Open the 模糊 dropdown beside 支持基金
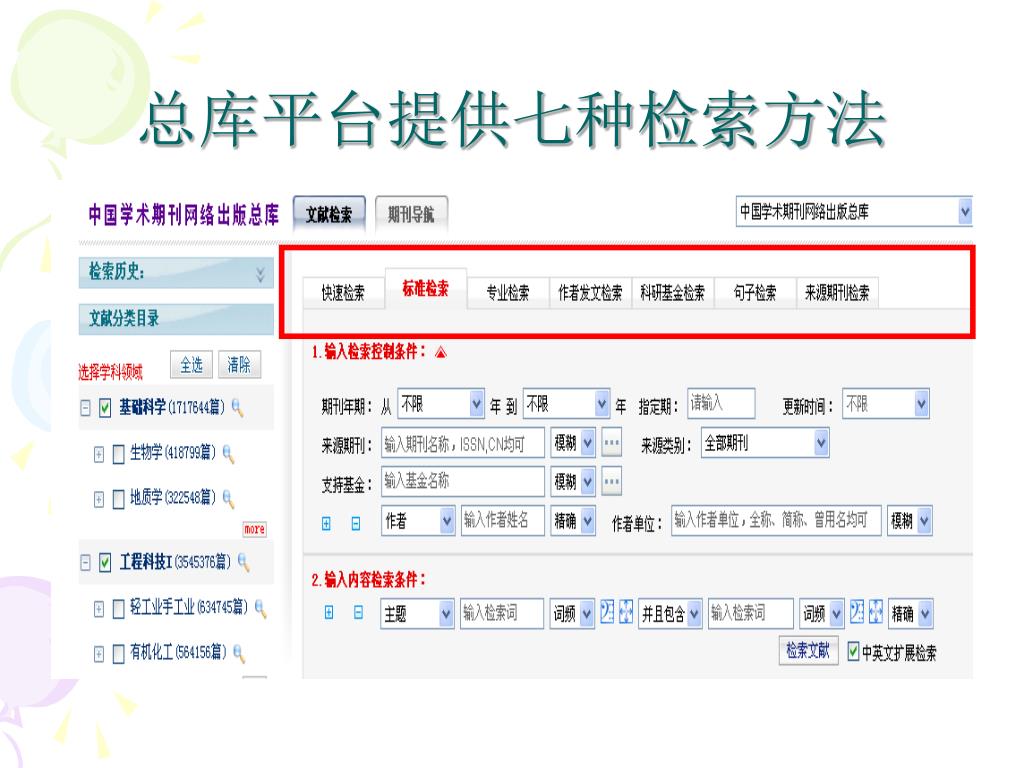1024x768 pixels. [587, 483]
